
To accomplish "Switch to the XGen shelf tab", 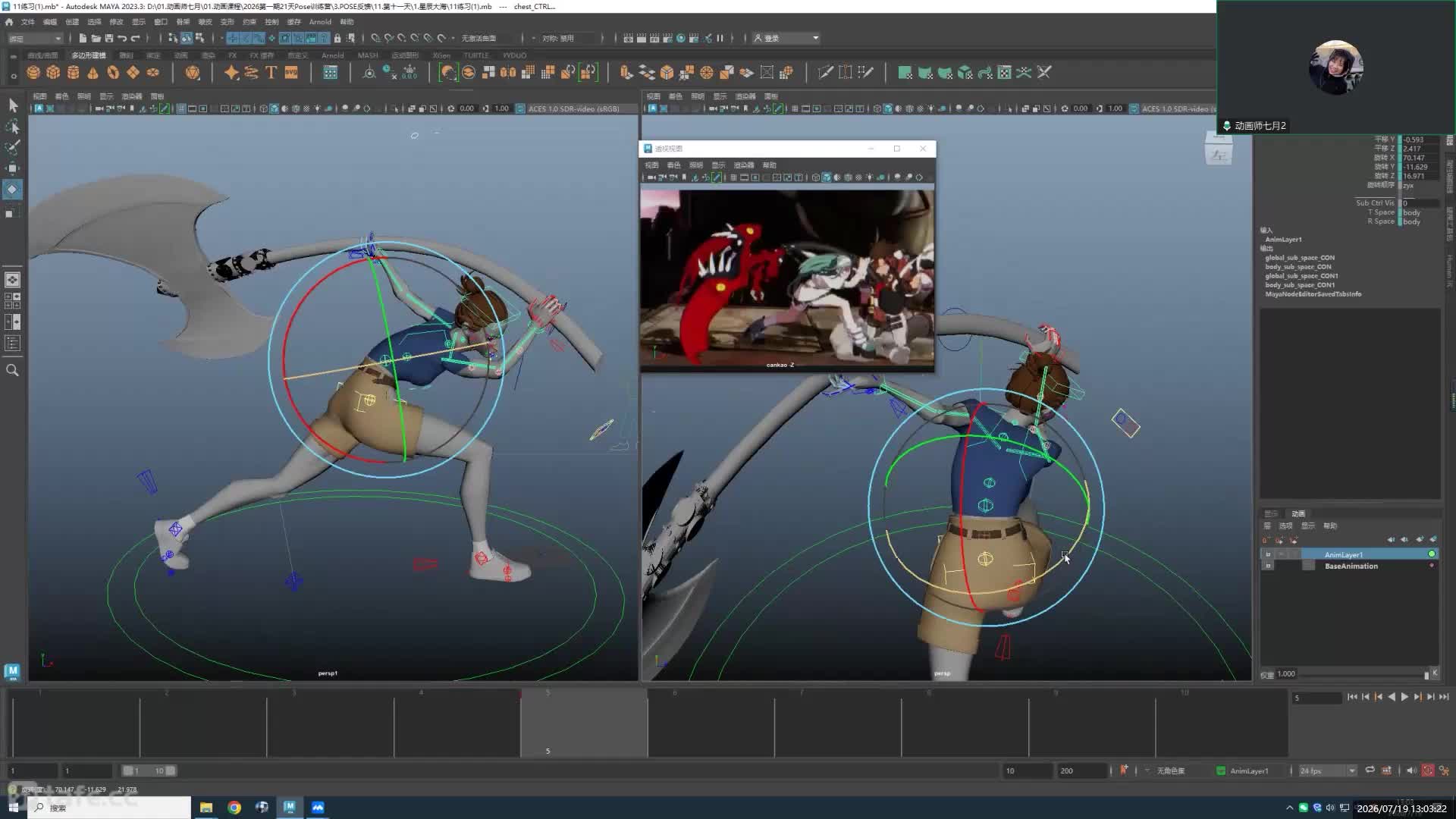I will point(441,55).
